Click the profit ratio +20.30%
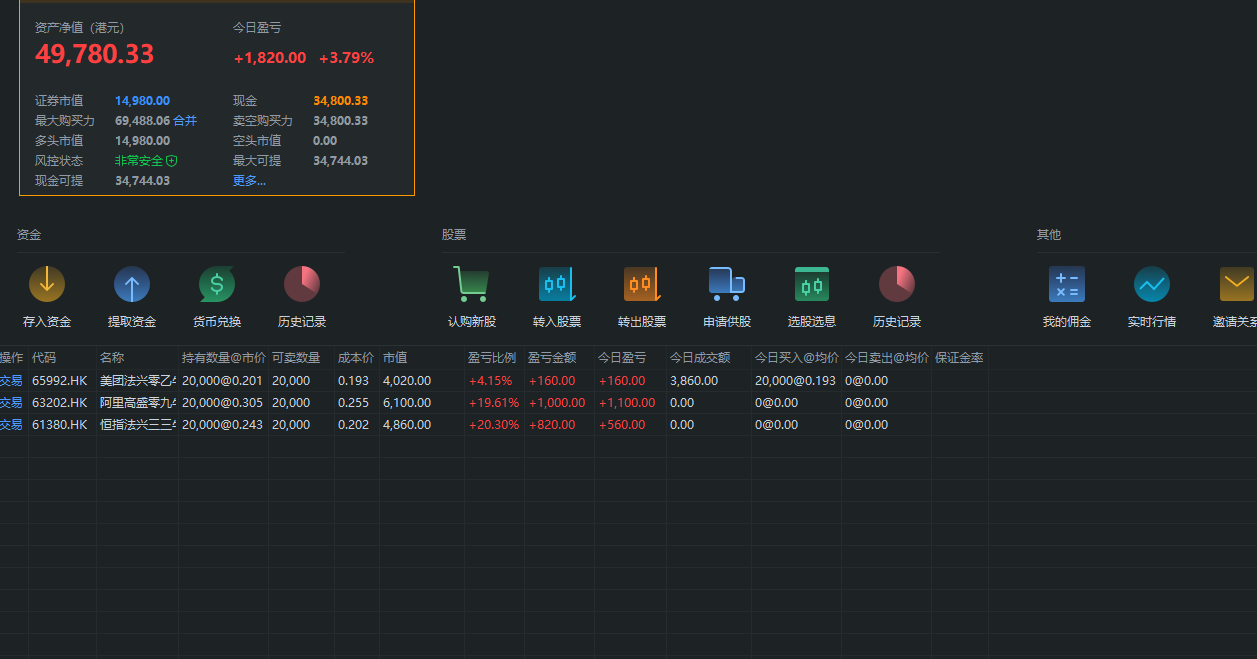The width and height of the screenshot is (1257, 659). (494, 425)
